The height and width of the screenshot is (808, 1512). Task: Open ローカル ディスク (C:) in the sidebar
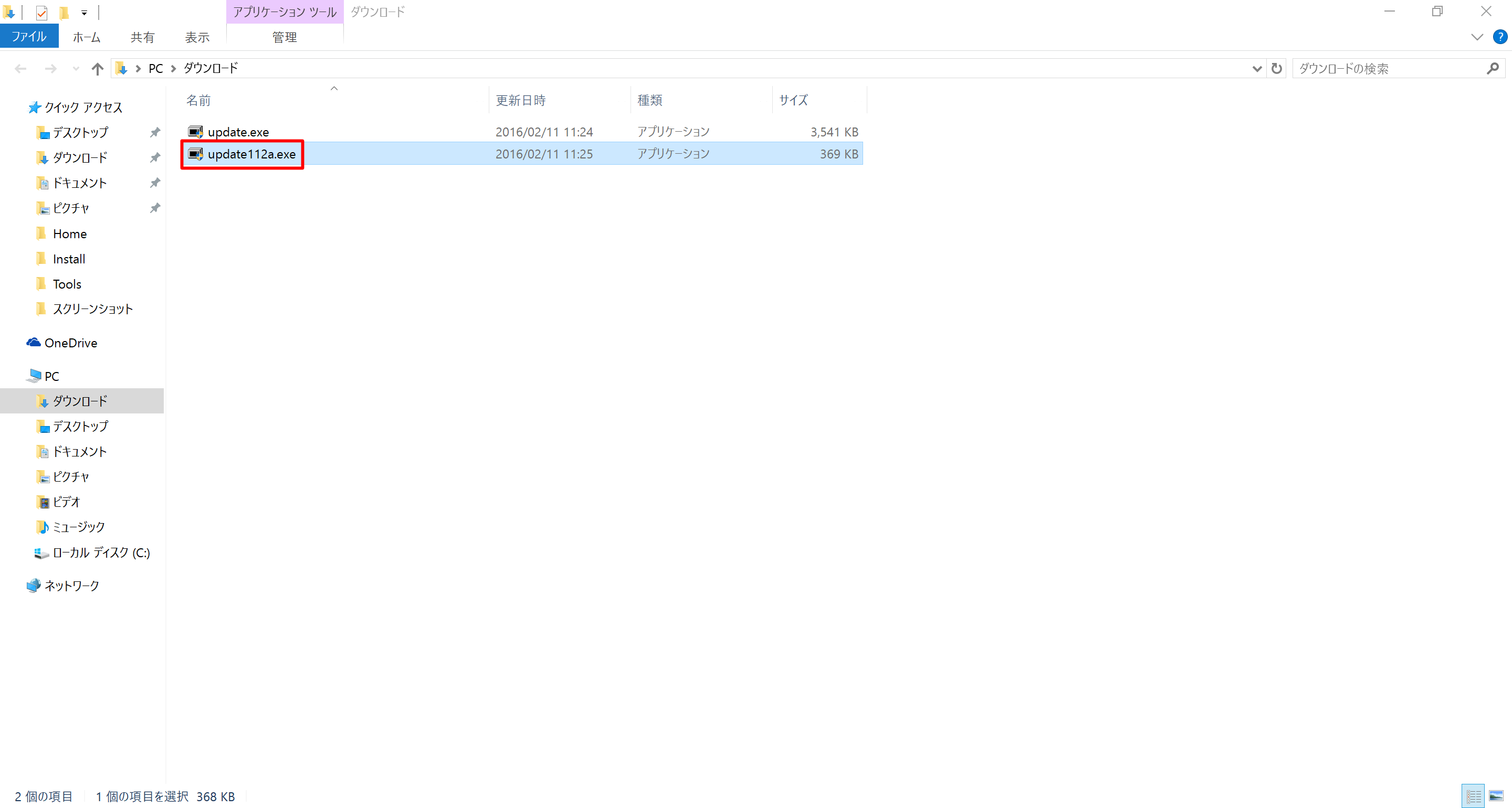101,553
